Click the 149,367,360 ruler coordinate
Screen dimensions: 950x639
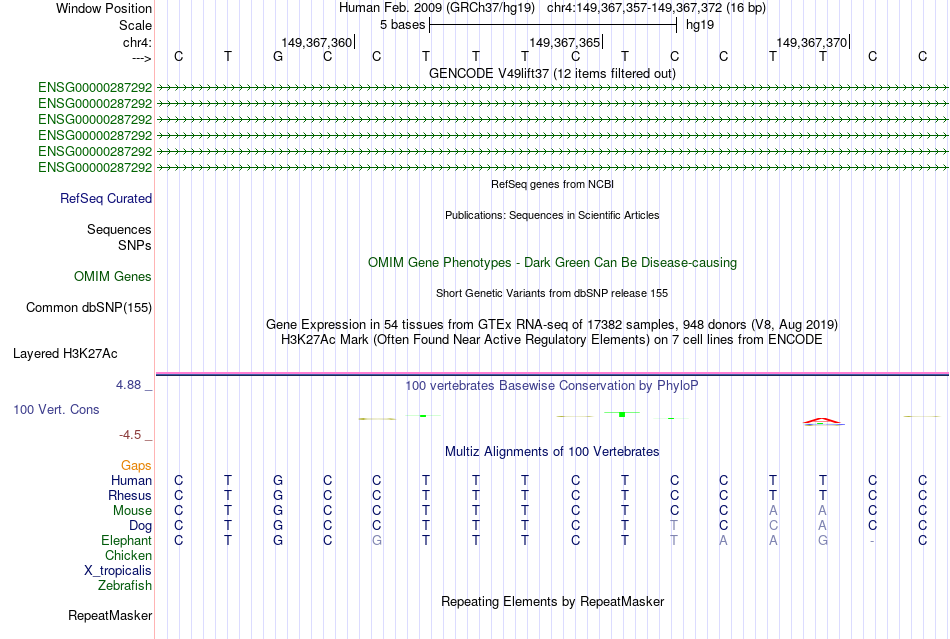pos(316,42)
